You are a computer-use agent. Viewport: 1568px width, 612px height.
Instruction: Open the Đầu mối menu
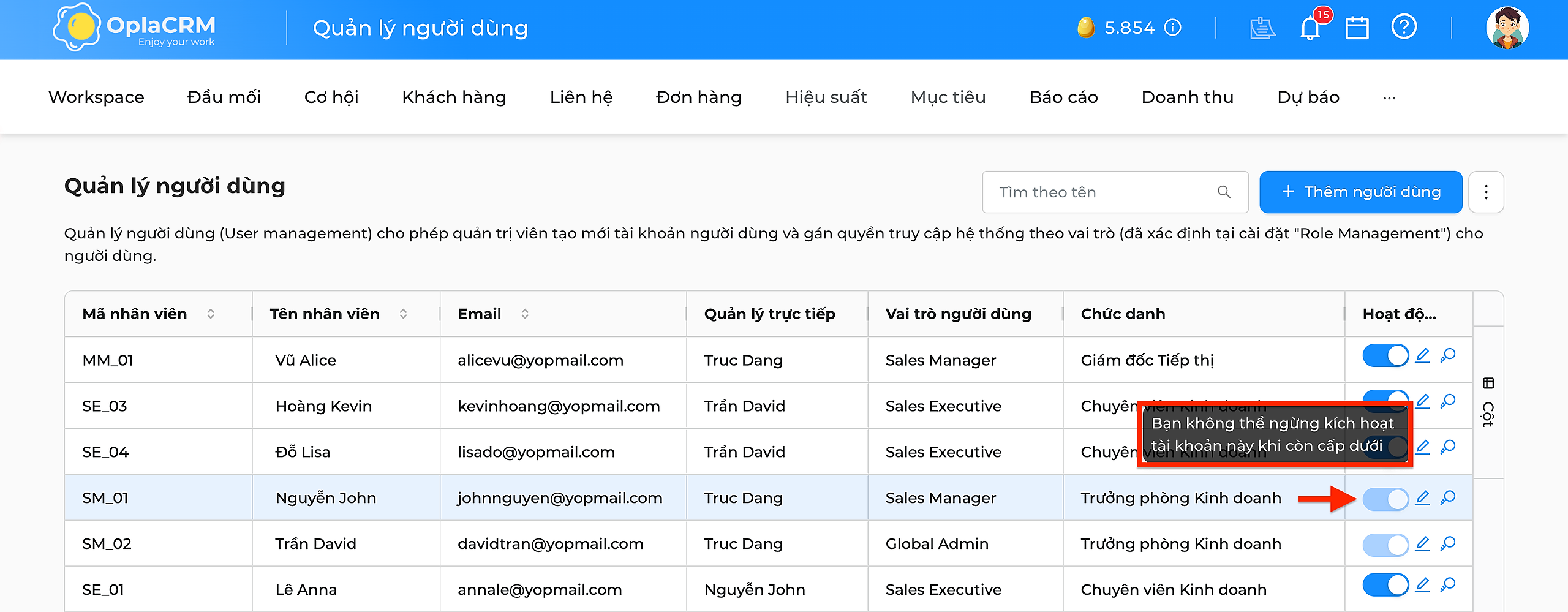[224, 97]
